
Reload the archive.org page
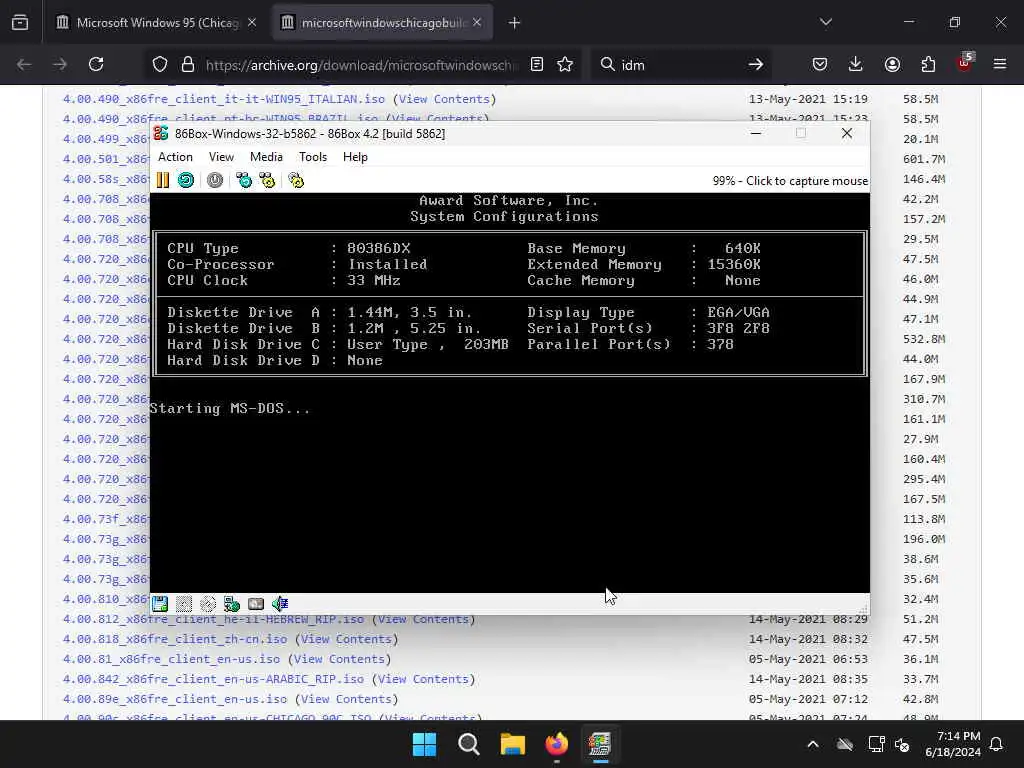96,64
